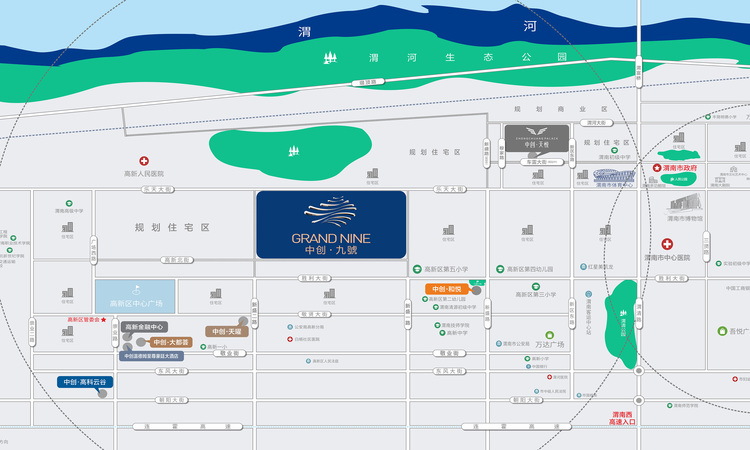750x450 pixels.
Task: Click the green icon beside 渭南技师学院
Action: tap(437, 325)
